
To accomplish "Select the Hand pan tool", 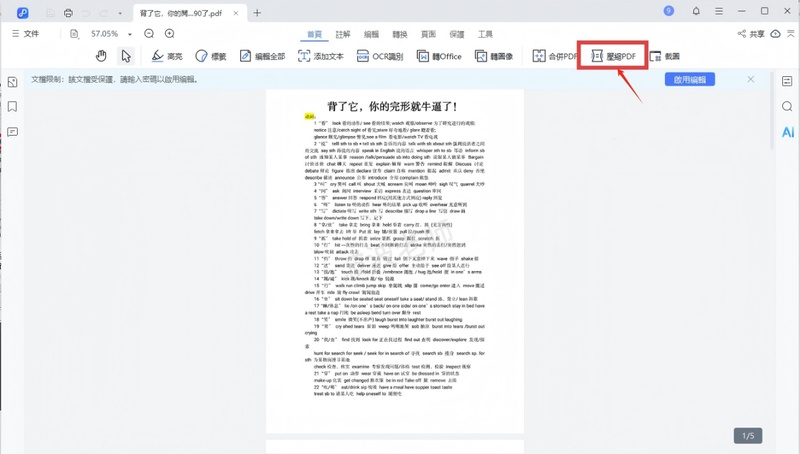I will tap(101, 56).
